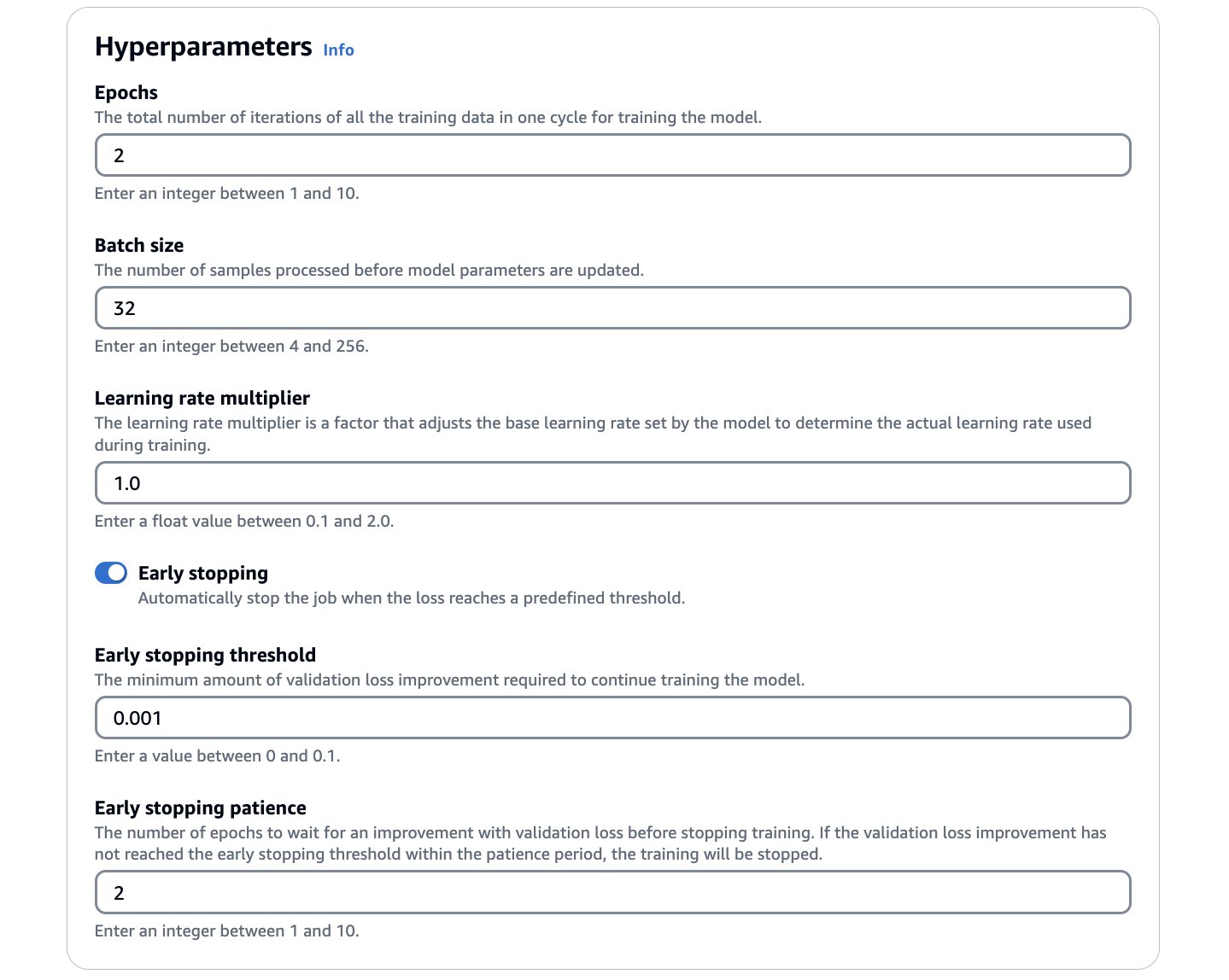Select the Learning rate multiplier field
The height and width of the screenshot is (980, 1229).
coord(612,483)
